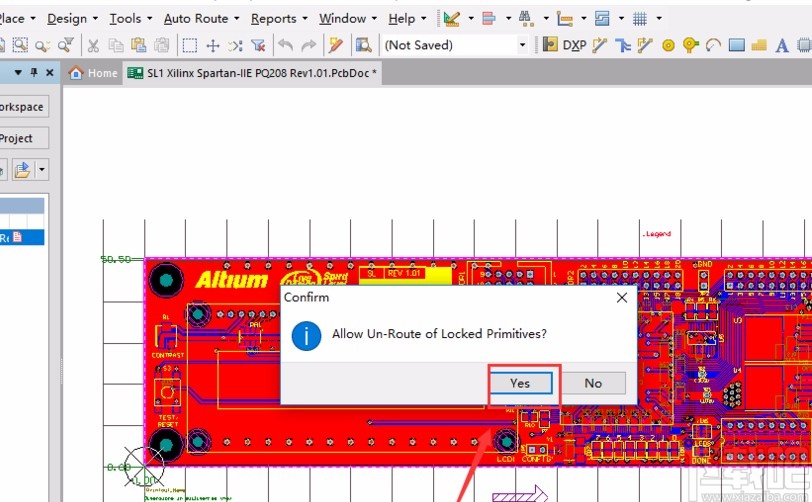
Task: Open the DXP system menu
Action: 575,46
